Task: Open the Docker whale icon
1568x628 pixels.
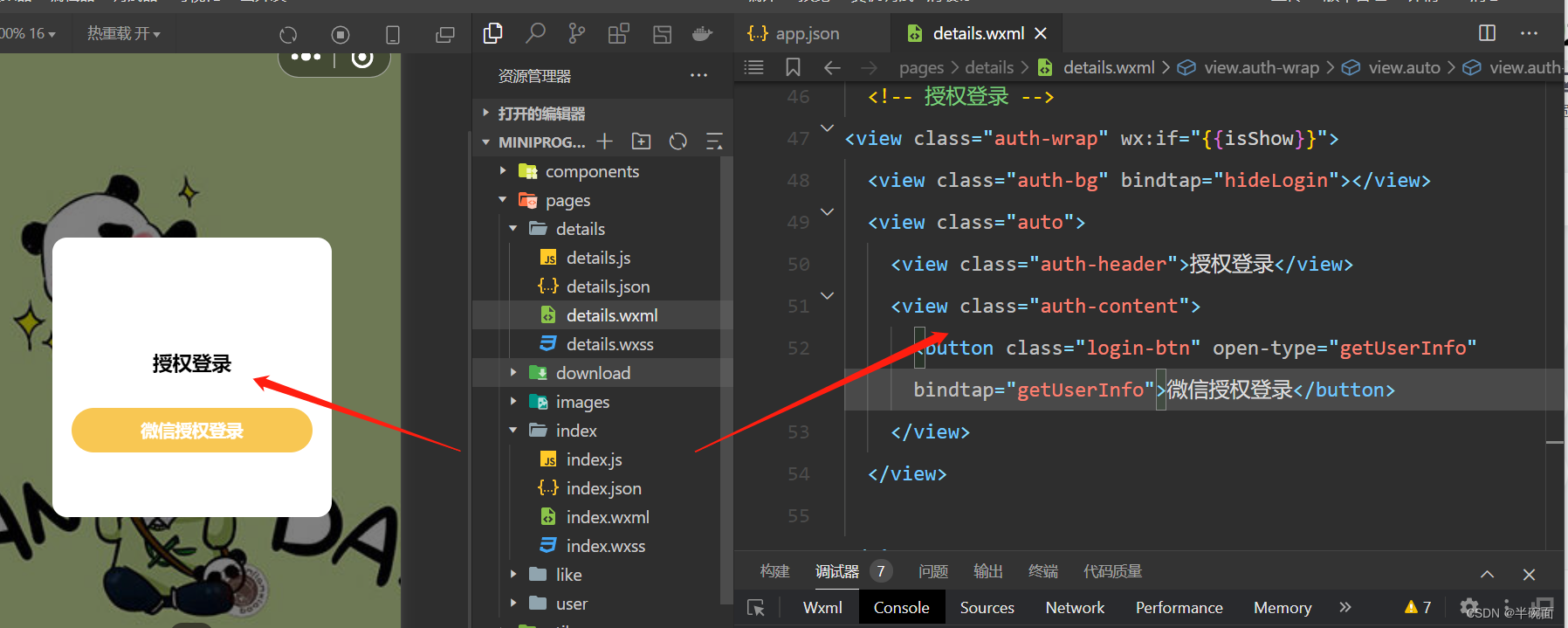Action: tap(703, 34)
